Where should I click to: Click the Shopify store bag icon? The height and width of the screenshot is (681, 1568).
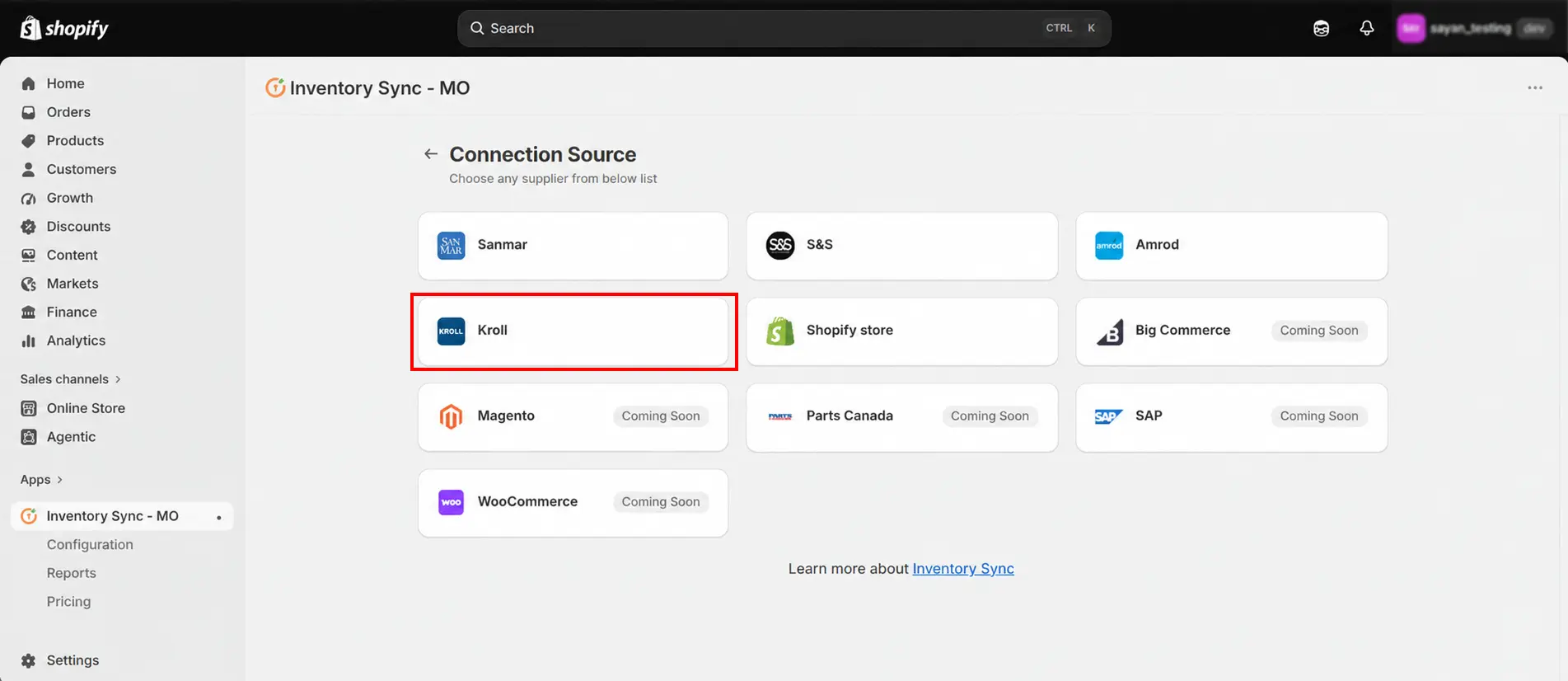point(779,331)
